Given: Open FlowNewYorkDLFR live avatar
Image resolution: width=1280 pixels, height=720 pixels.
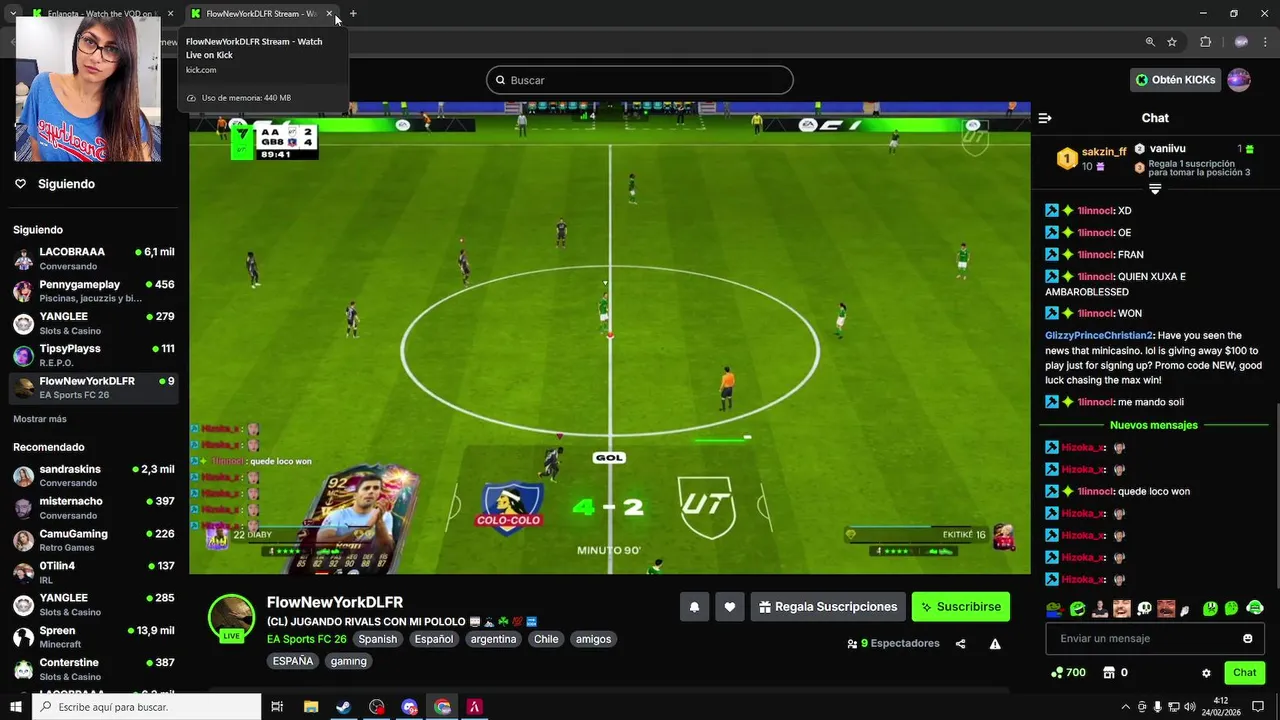Looking at the screenshot, I should click(231, 618).
